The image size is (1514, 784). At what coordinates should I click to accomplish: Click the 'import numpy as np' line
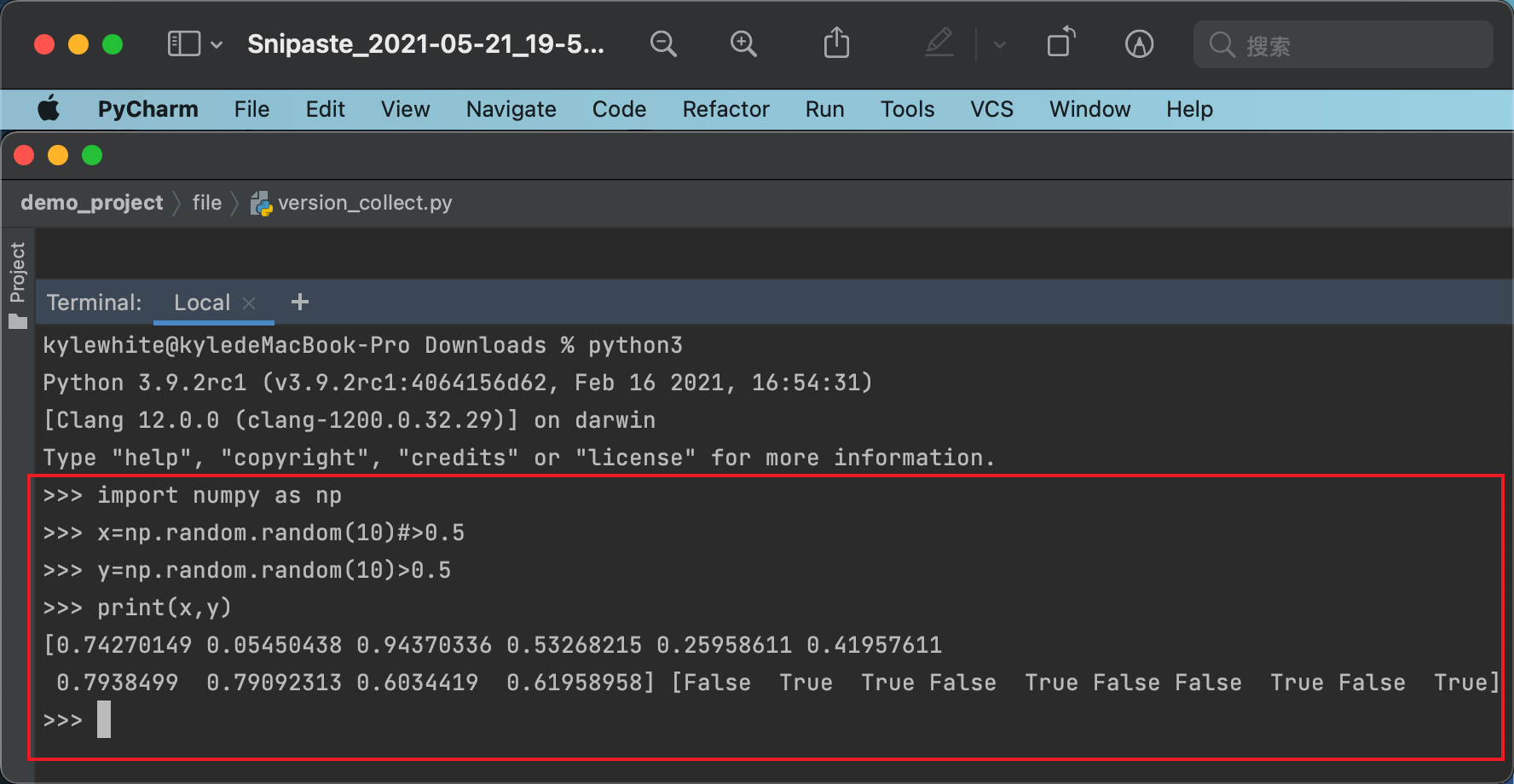pos(193,496)
